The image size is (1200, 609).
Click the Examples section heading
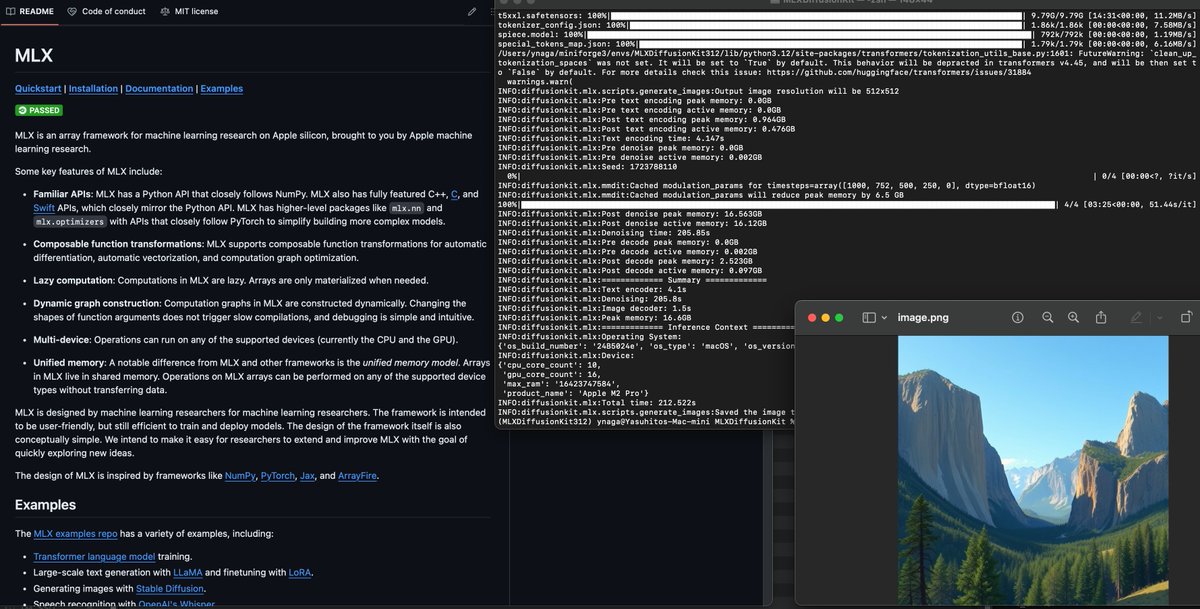pyautogui.click(x=47, y=505)
